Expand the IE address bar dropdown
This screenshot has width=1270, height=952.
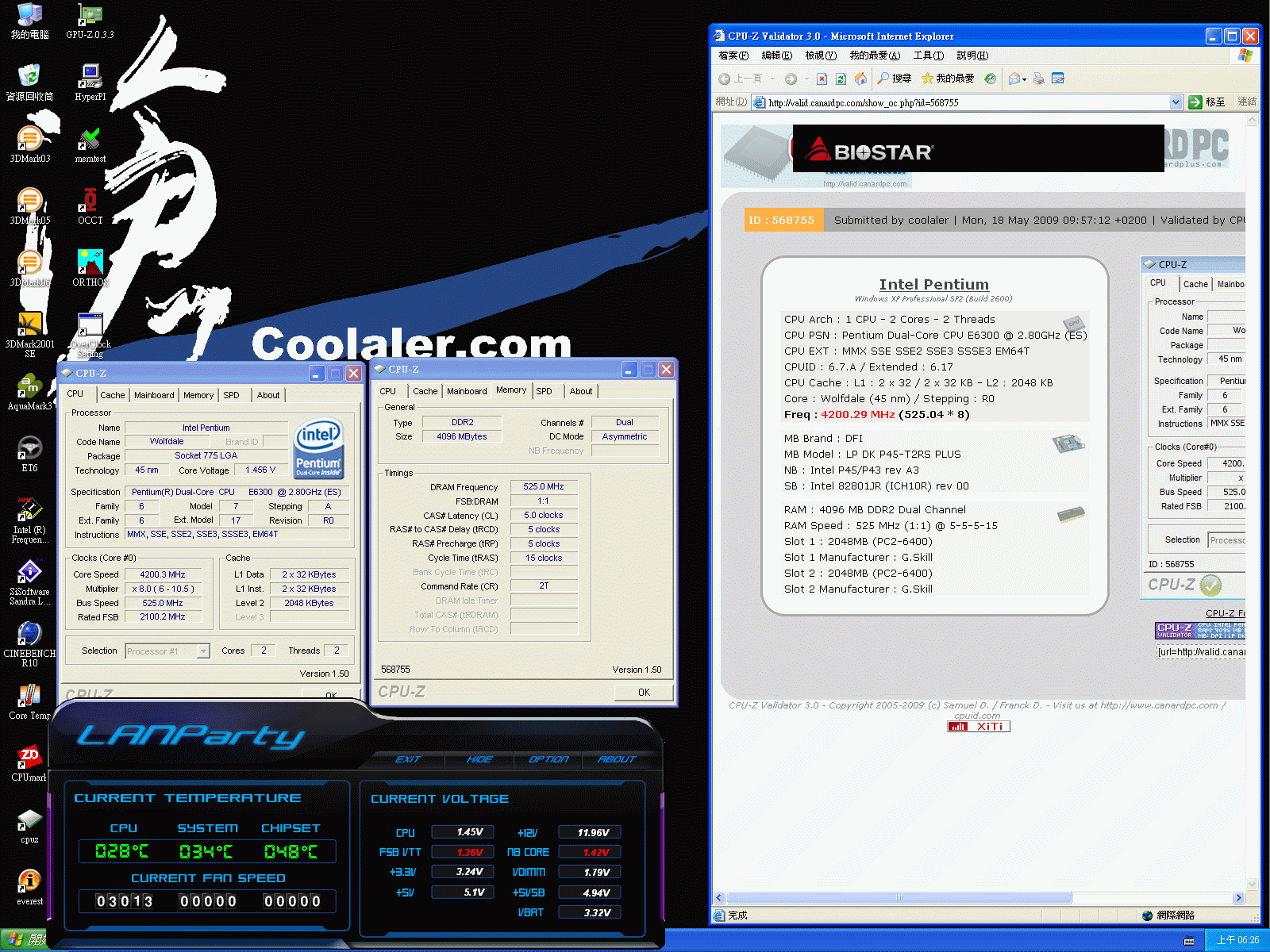1176,102
